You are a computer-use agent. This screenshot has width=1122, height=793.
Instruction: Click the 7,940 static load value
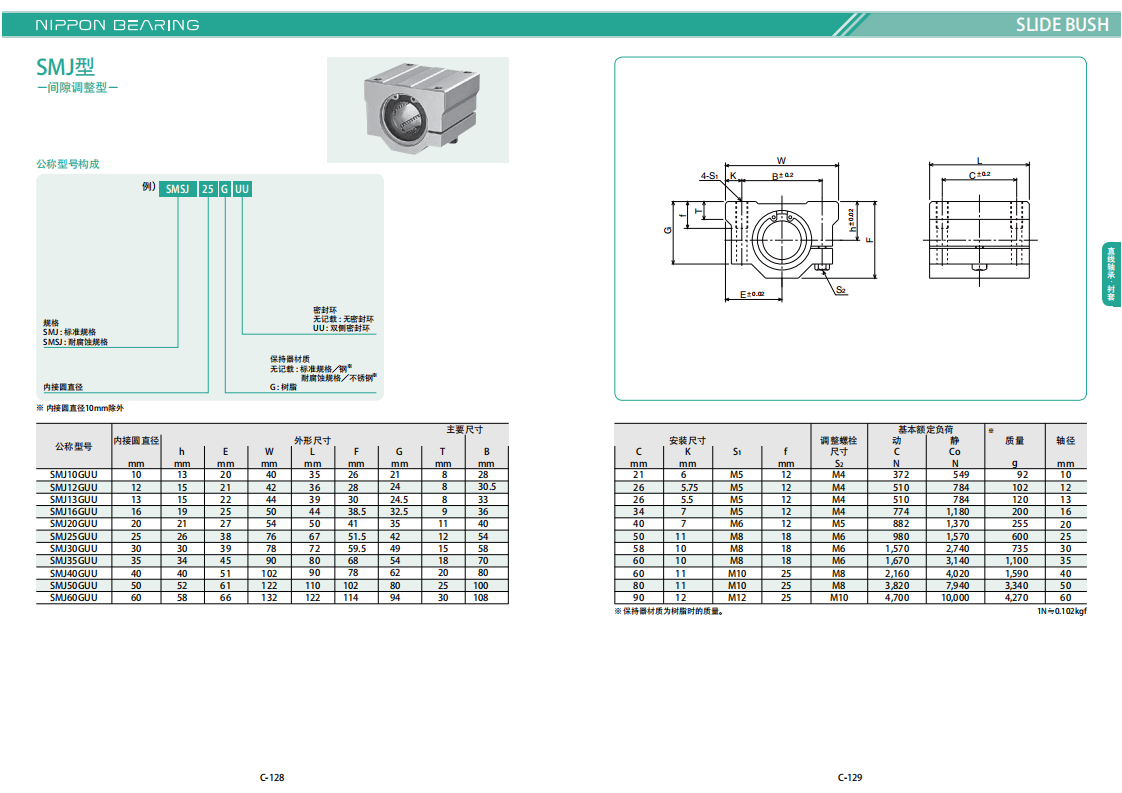(957, 585)
